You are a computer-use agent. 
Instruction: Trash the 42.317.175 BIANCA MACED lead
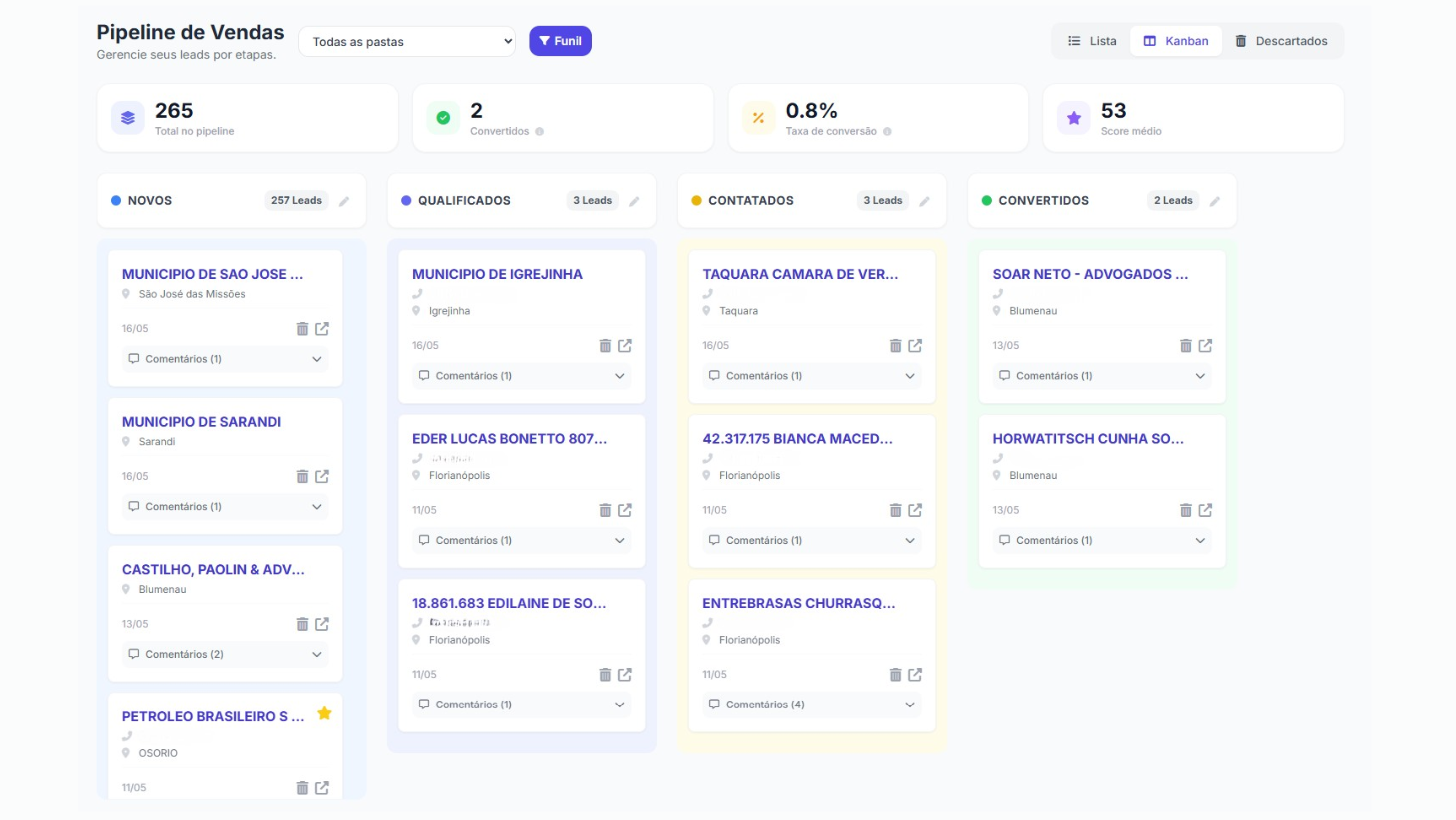895,510
